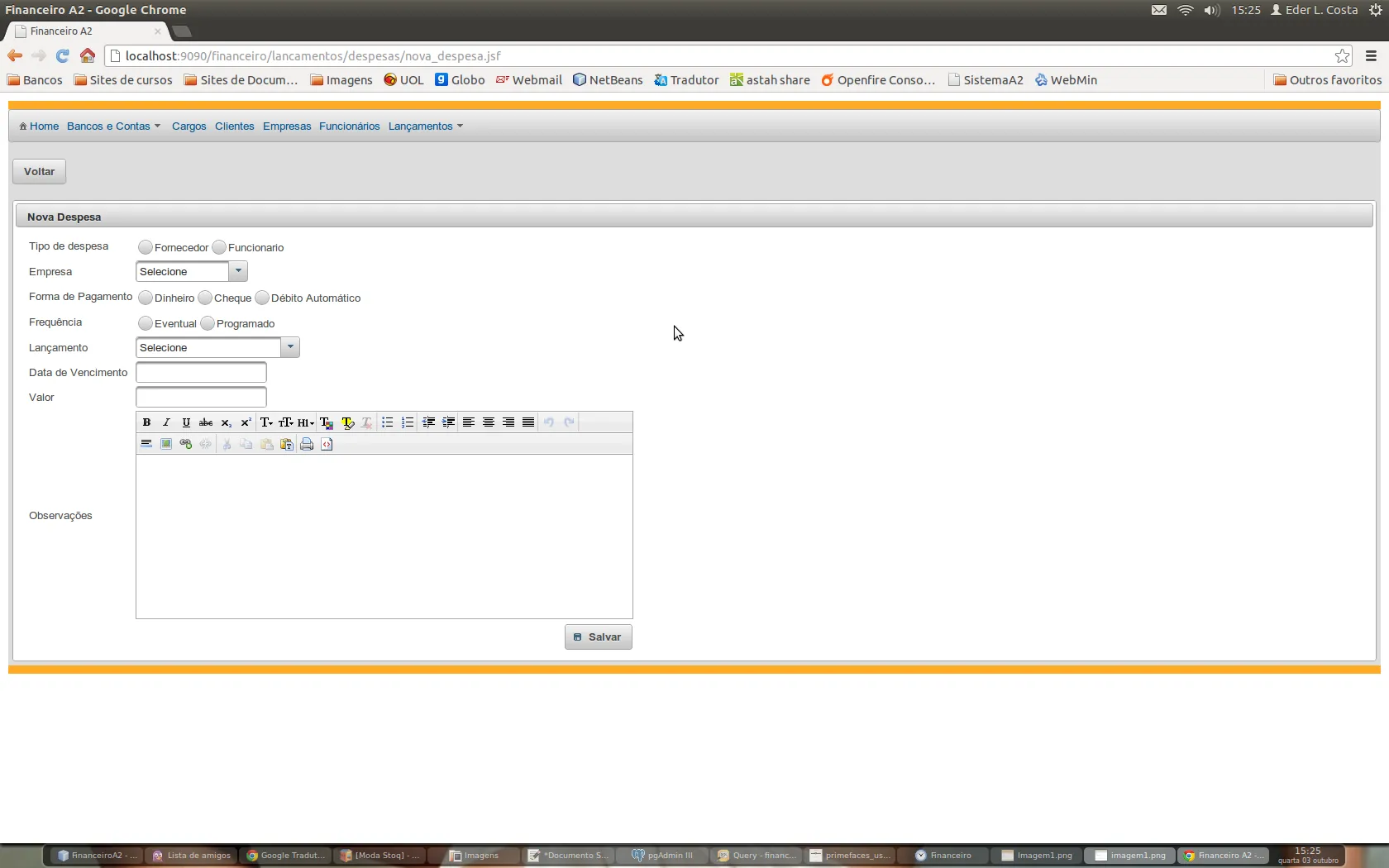This screenshot has height=868, width=1389.
Task: Insert a horizontal rule in editor
Action: pyautogui.click(x=146, y=444)
